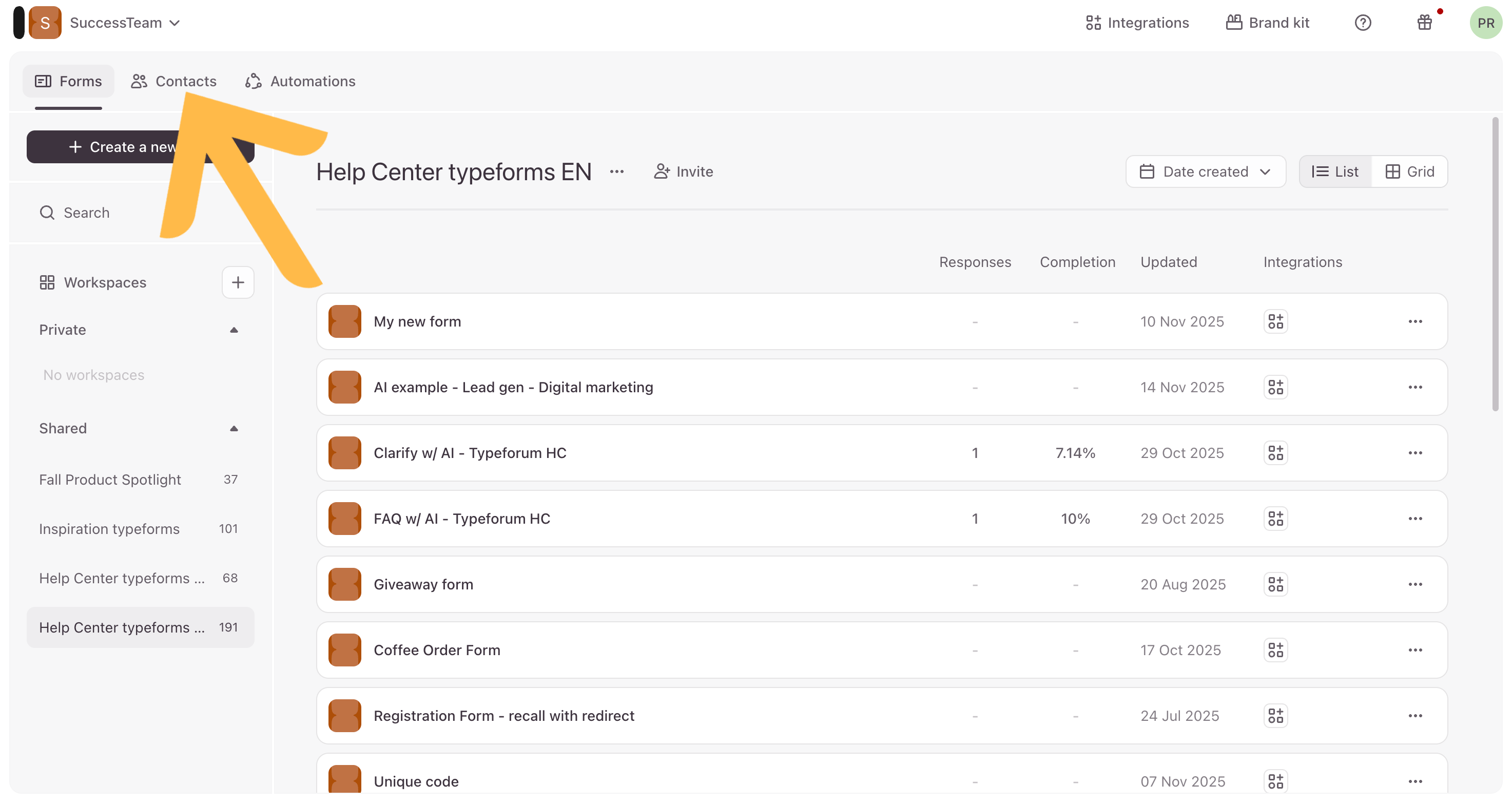Open the PR profile avatar
Viewport: 1512px width, 803px height.
[x=1485, y=23]
